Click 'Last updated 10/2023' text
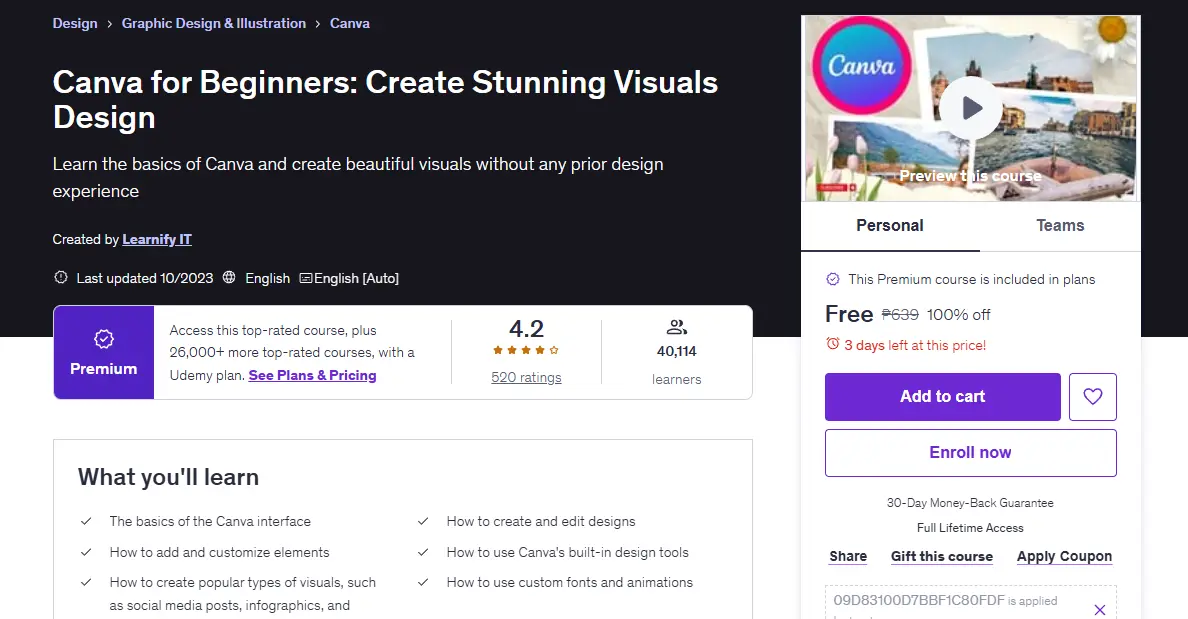 tap(145, 278)
